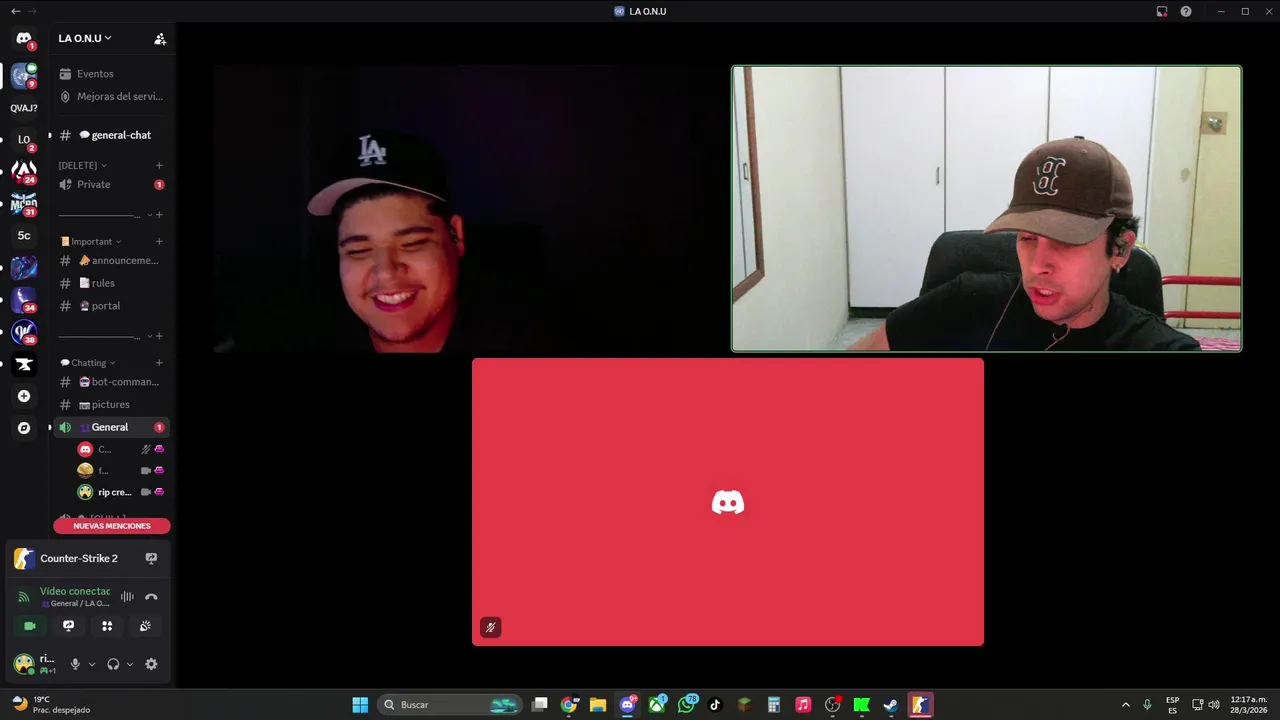The width and height of the screenshot is (1280, 720).
Task: Deafen with the headphones icon
Action: tap(113, 664)
